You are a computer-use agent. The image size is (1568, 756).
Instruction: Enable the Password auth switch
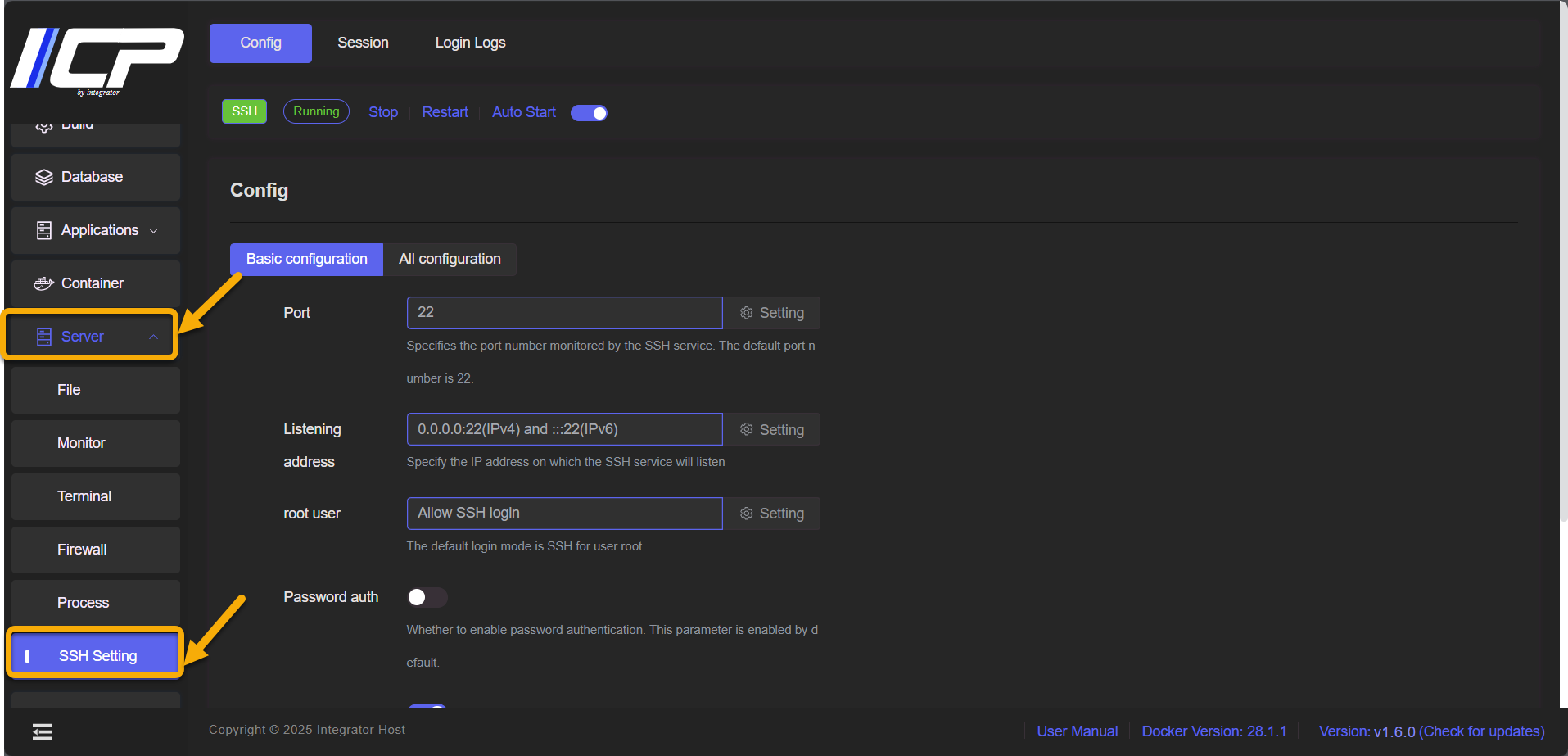pos(427,597)
